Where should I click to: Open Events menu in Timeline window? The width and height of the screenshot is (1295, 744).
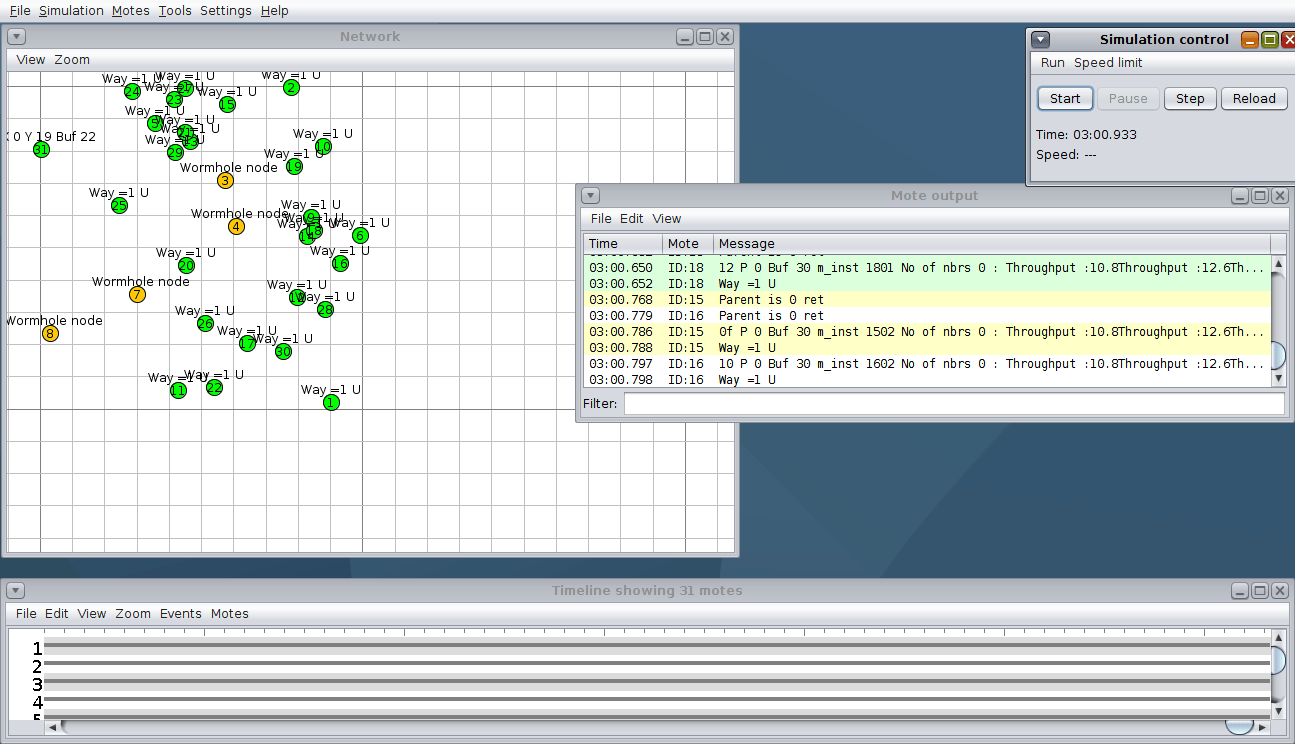coord(181,614)
